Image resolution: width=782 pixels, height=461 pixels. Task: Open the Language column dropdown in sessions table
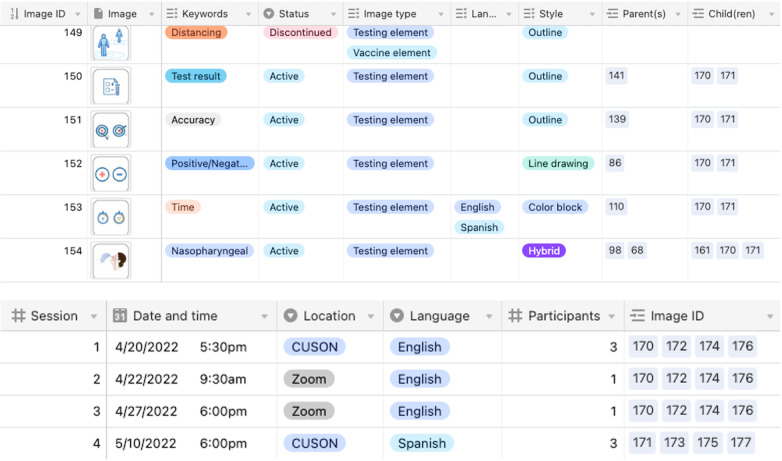(489, 316)
